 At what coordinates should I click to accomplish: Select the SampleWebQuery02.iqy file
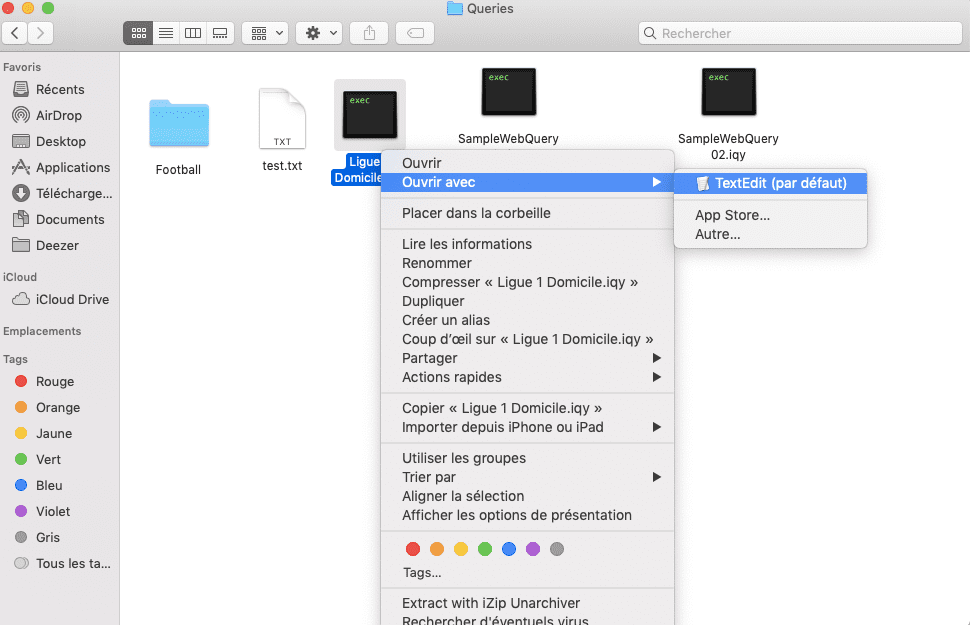point(728,93)
